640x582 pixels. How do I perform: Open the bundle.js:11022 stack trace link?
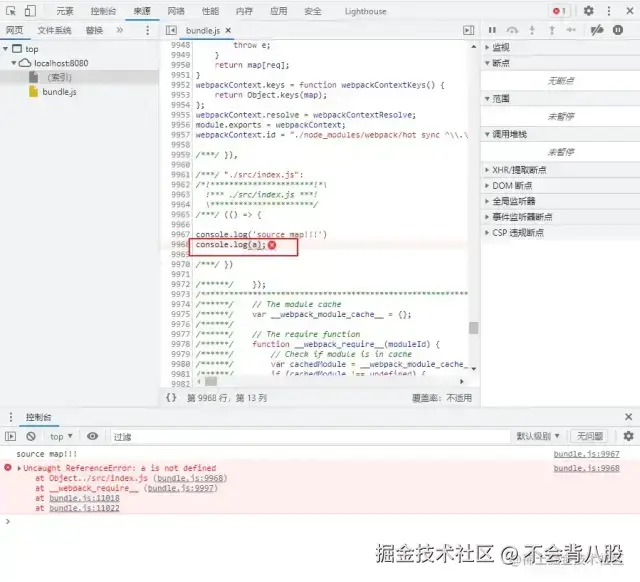click(x=84, y=508)
